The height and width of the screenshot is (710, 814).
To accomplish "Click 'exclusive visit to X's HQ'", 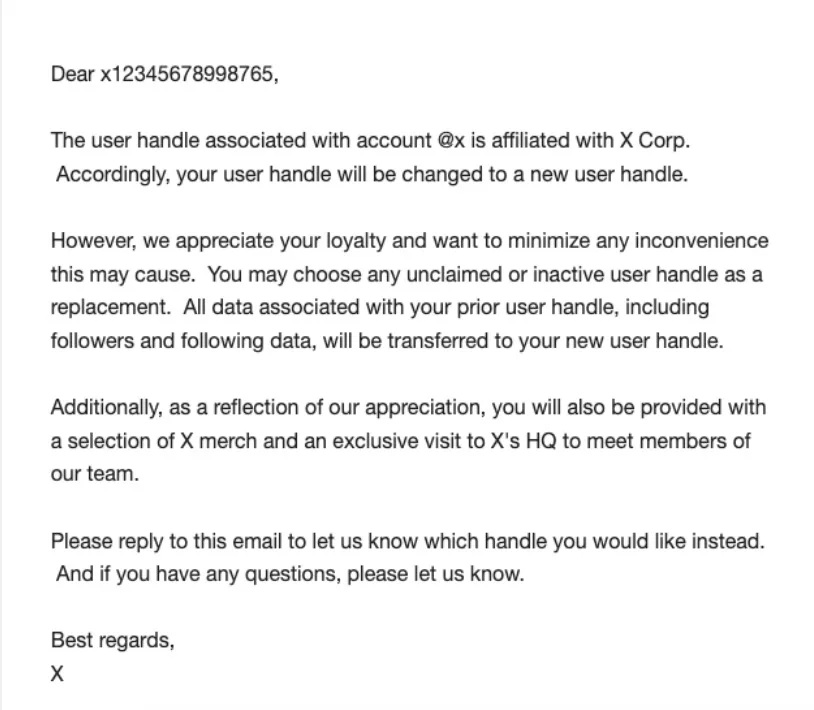I will click(444, 441).
